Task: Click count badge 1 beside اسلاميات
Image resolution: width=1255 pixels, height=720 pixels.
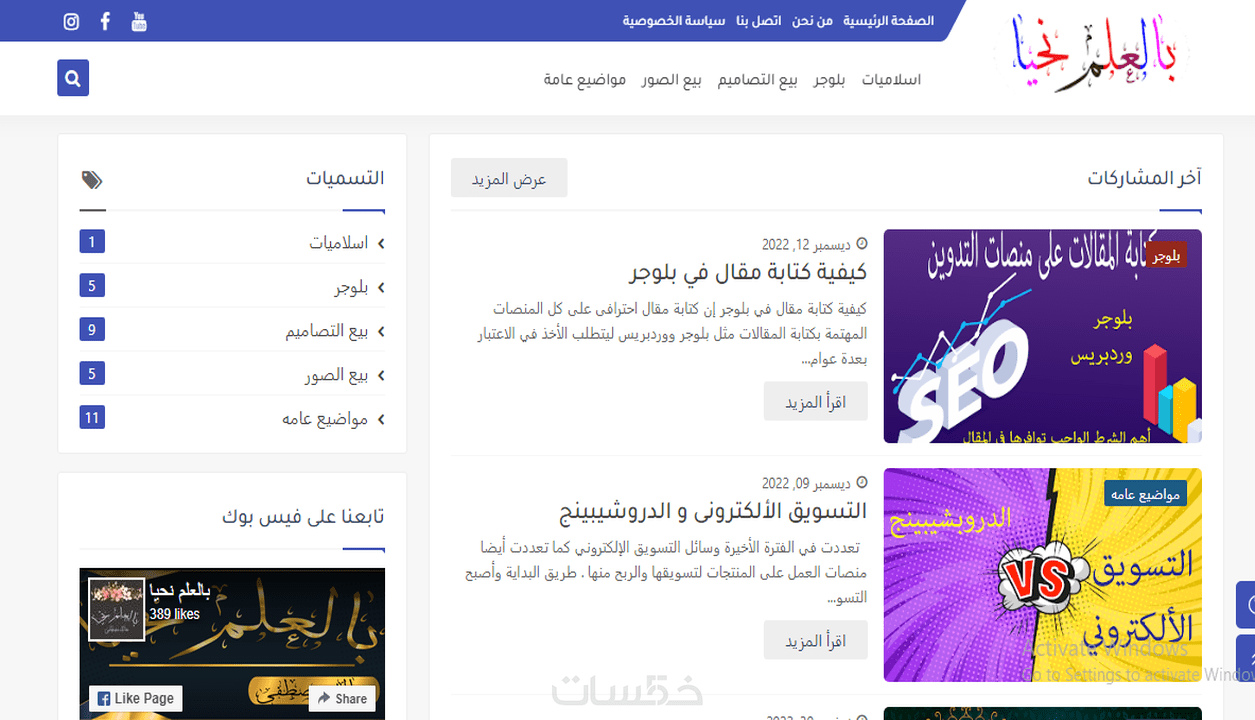Action: (92, 242)
